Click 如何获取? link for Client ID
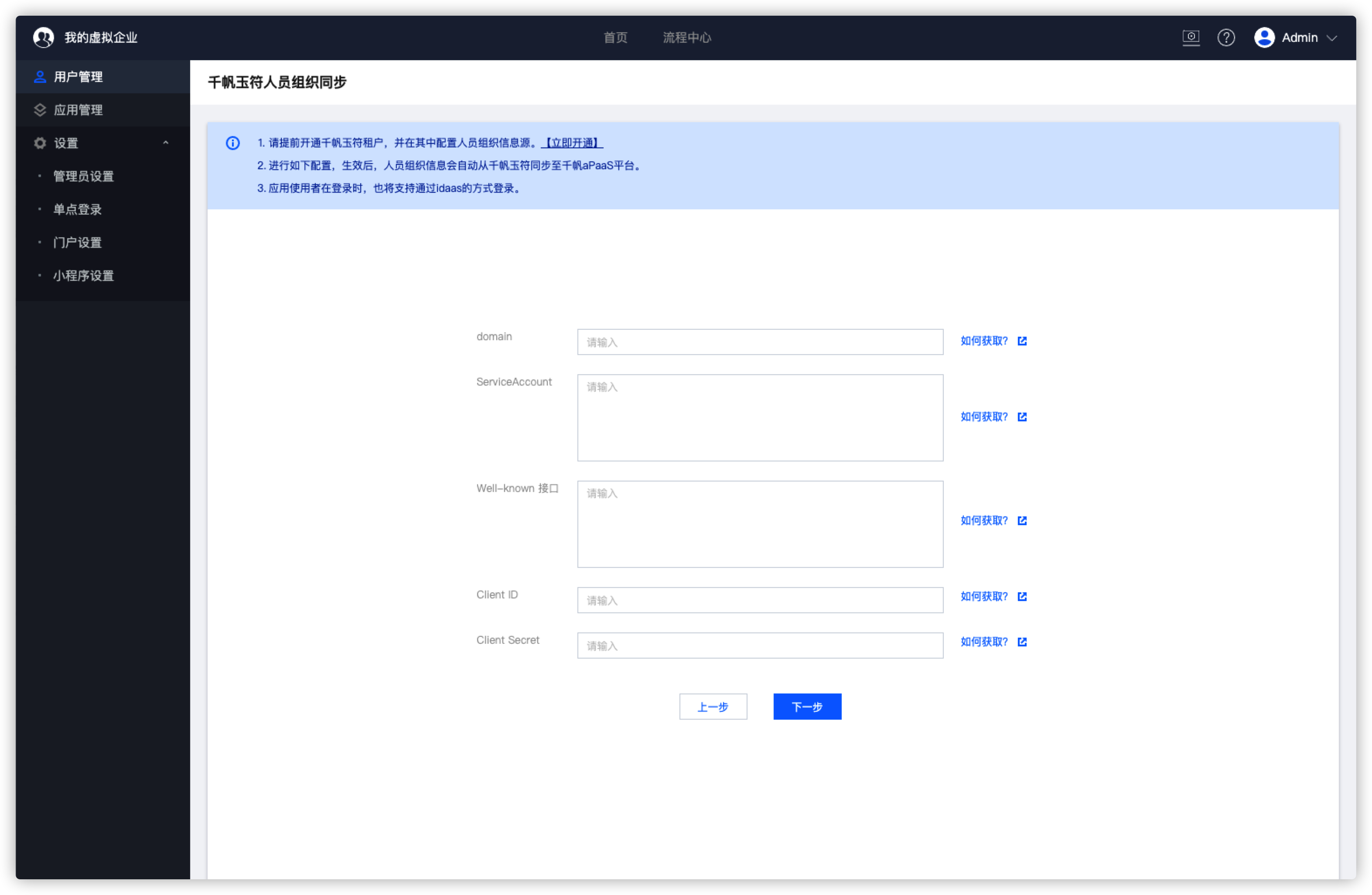This screenshot has height=895, width=1372. 983,596
